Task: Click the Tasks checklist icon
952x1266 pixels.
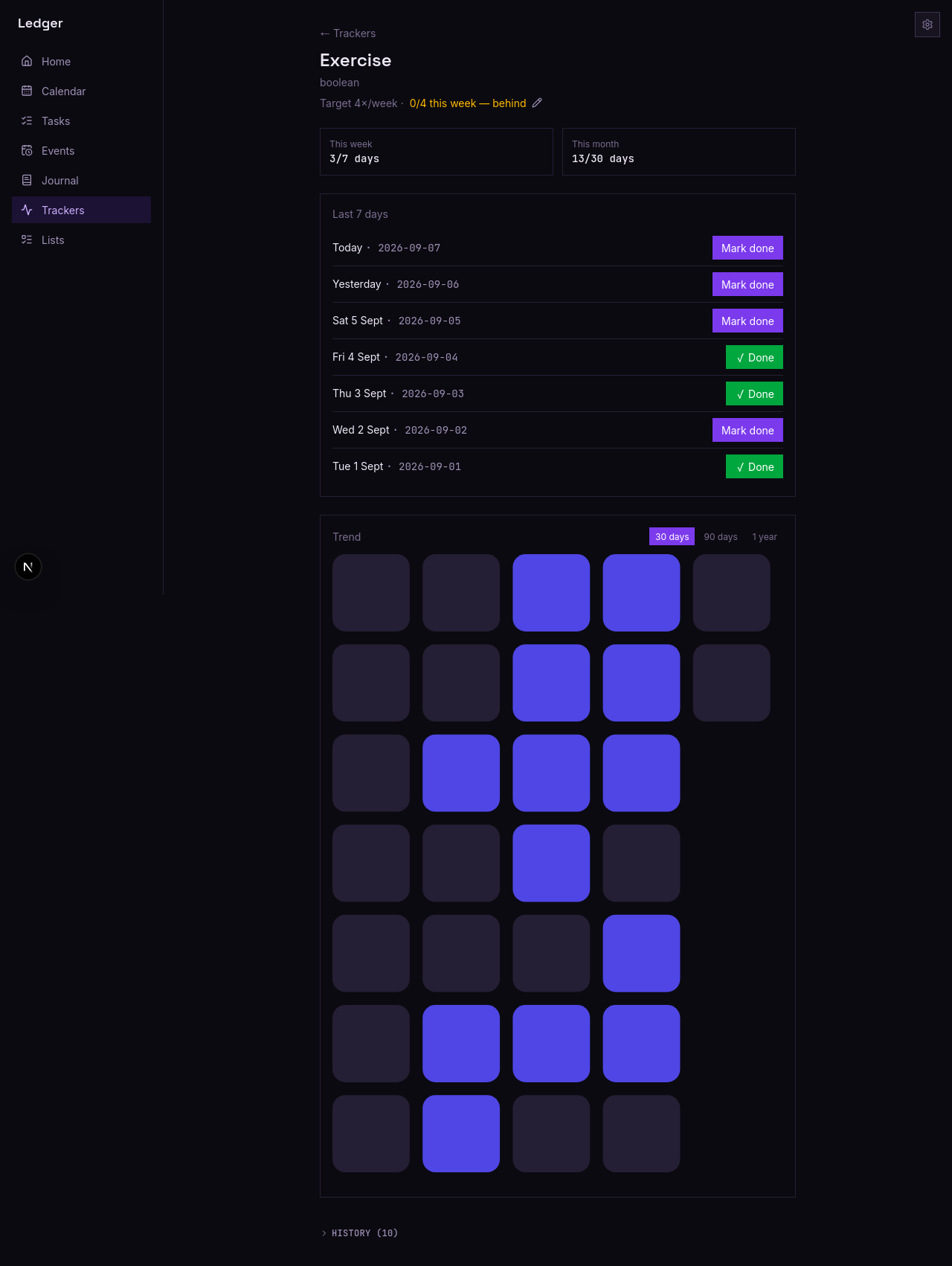Action: coord(27,121)
